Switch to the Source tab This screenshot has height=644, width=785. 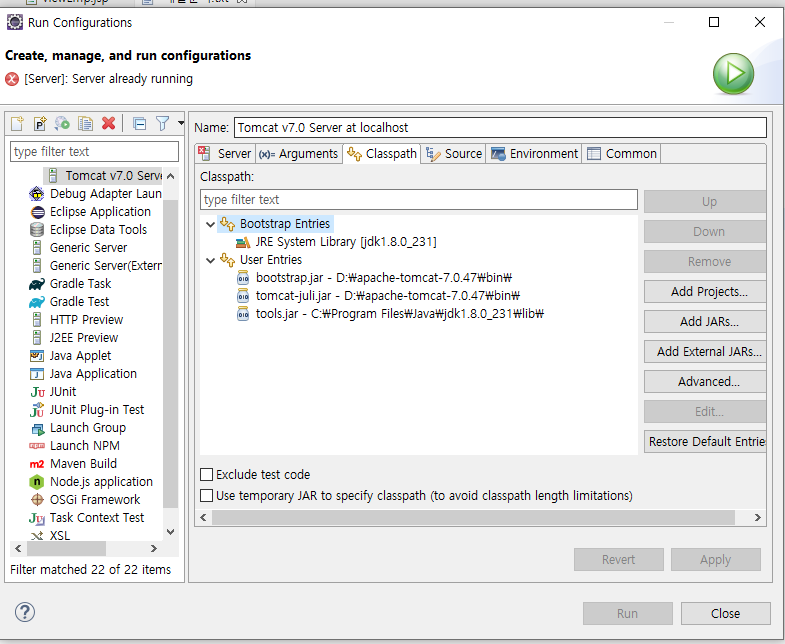click(x=454, y=154)
